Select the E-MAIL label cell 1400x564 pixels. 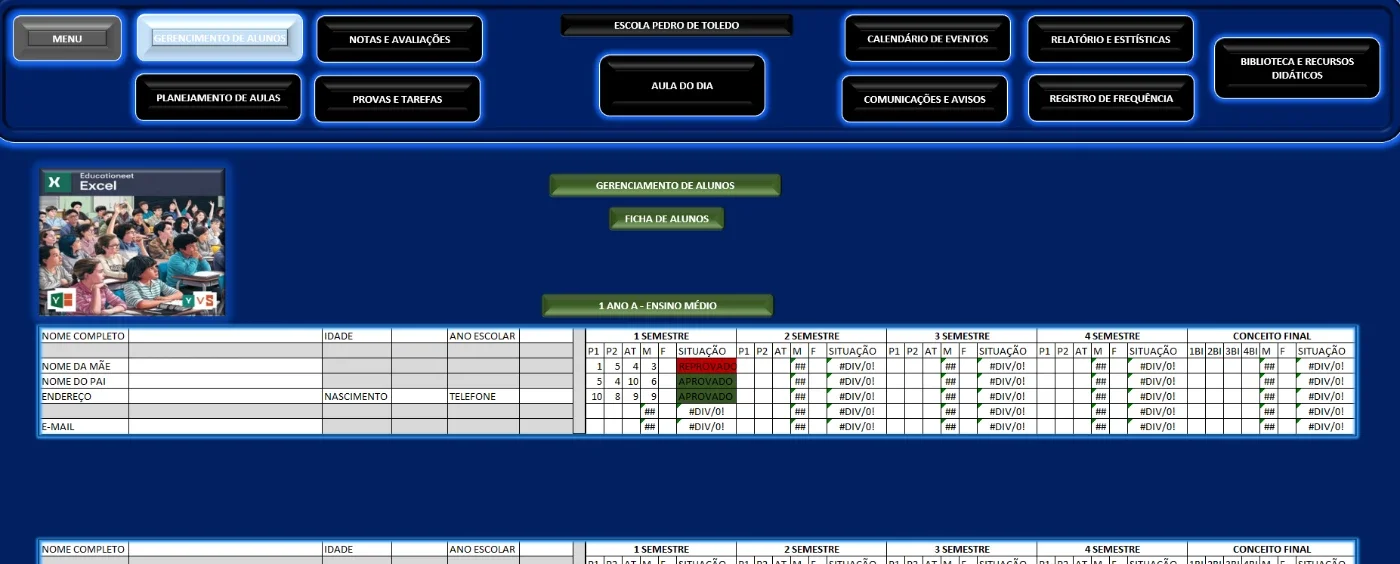(84, 426)
